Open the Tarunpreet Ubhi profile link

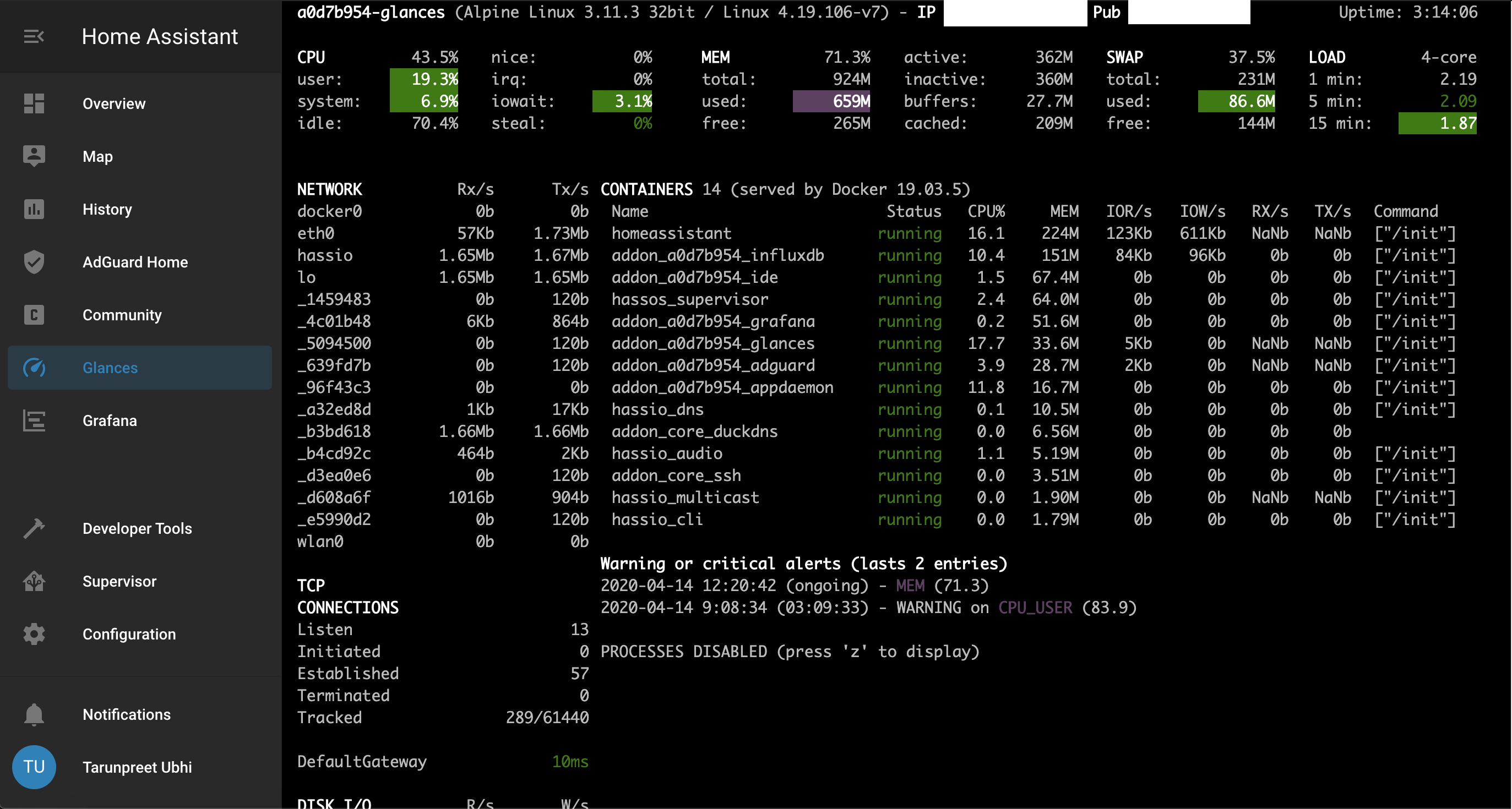(x=137, y=767)
